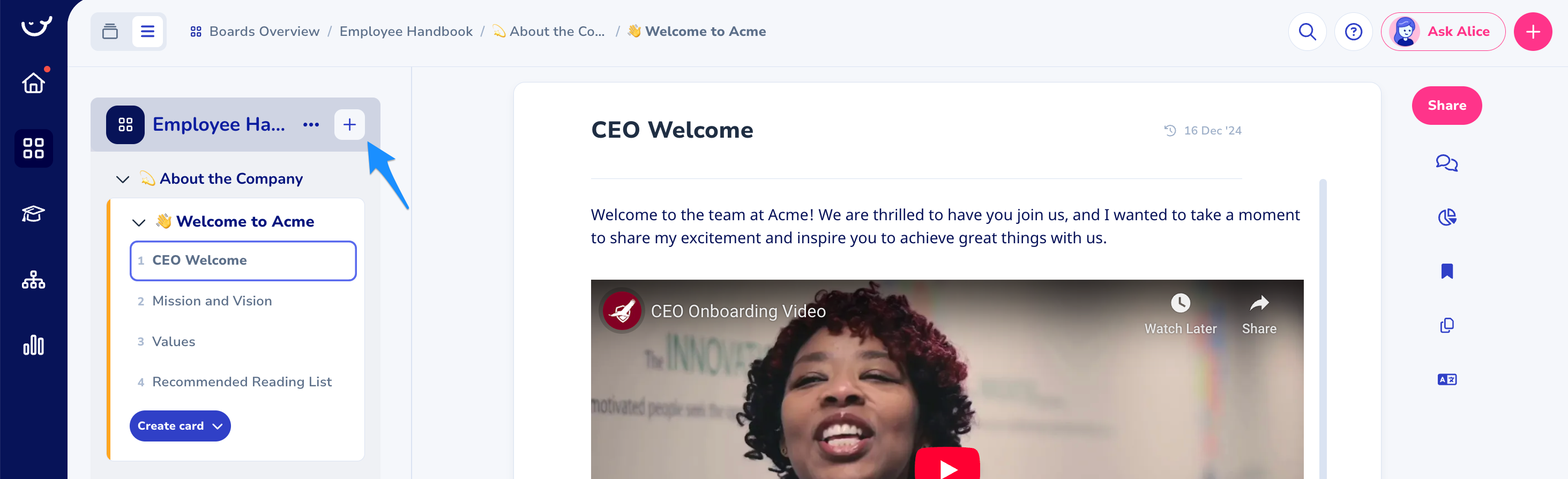Open the Create card dropdown

[180, 425]
